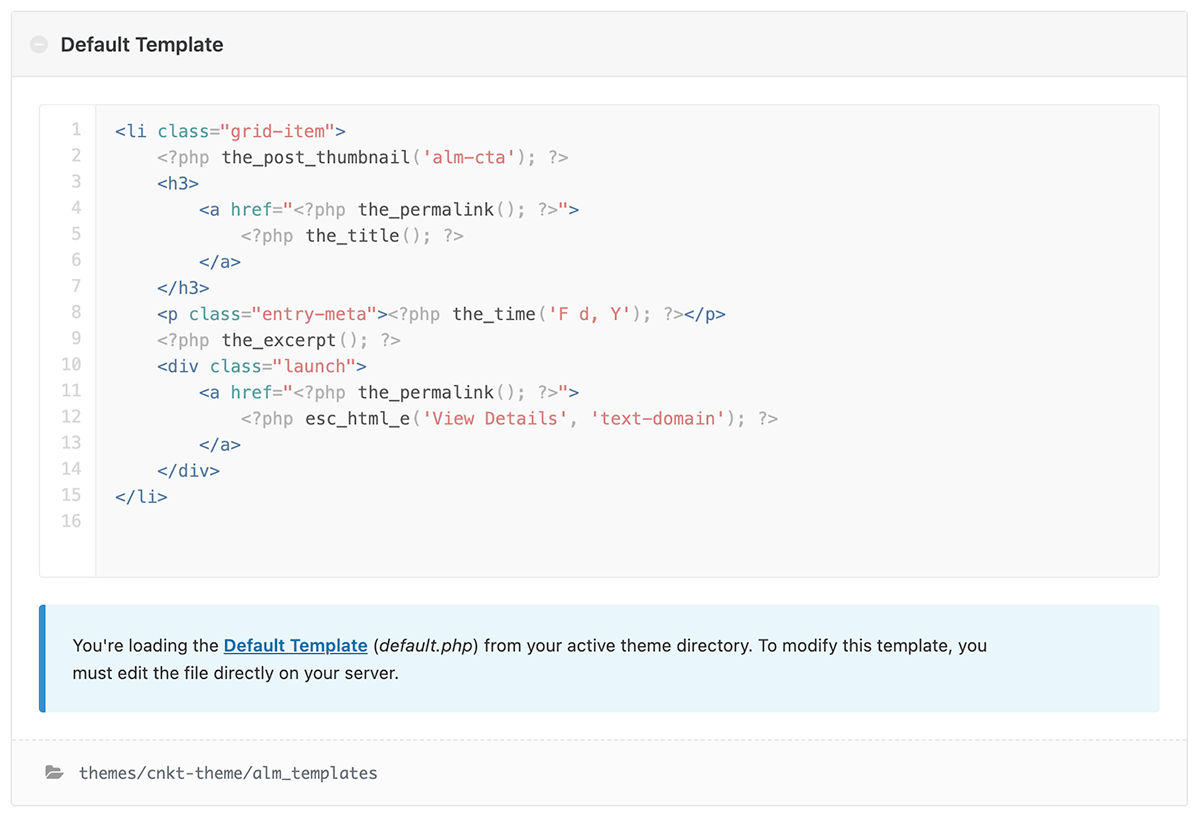The height and width of the screenshot is (817, 1200).
Task: Click the themes/cnkt-theme/alm_templates path
Action: tap(228, 773)
